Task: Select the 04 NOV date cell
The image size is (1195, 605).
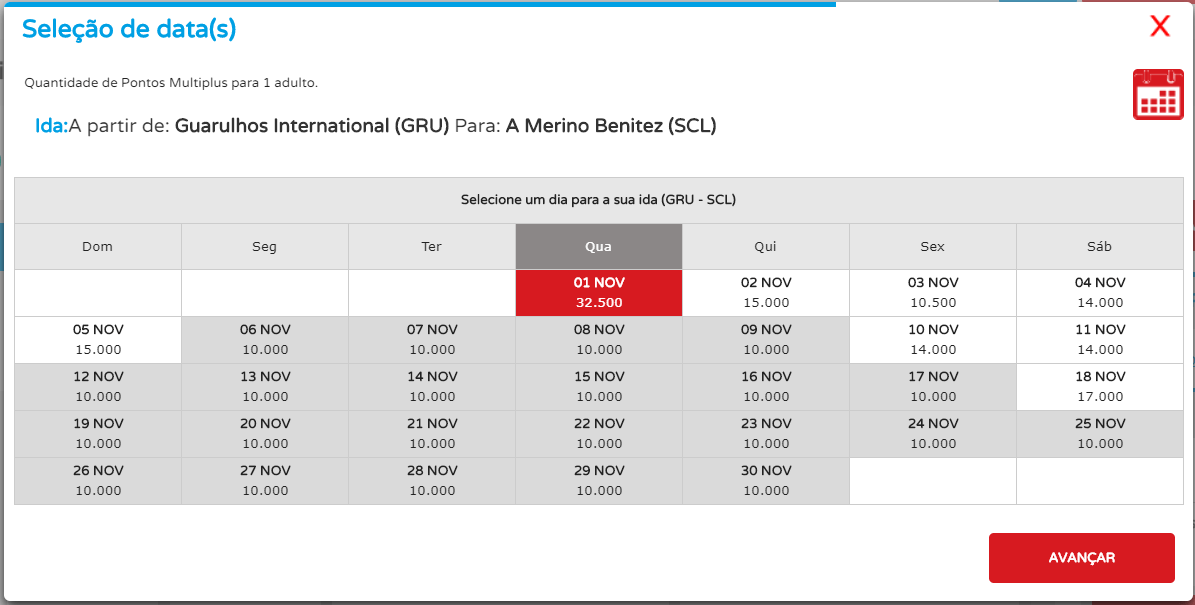Action: (1100, 293)
